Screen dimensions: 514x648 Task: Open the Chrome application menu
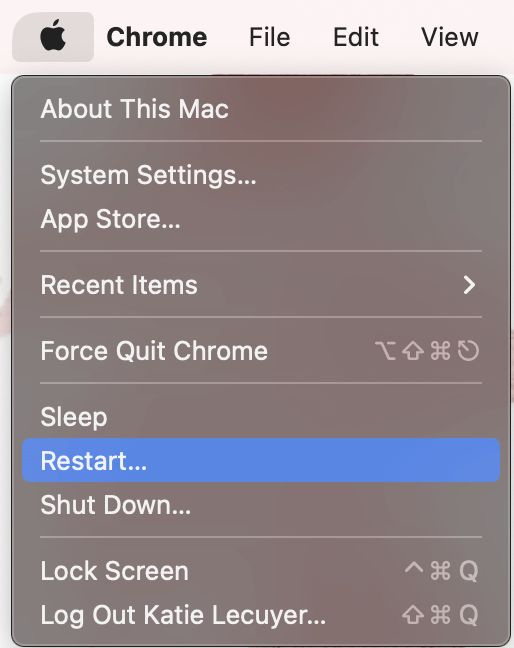pyautogui.click(x=157, y=37)
